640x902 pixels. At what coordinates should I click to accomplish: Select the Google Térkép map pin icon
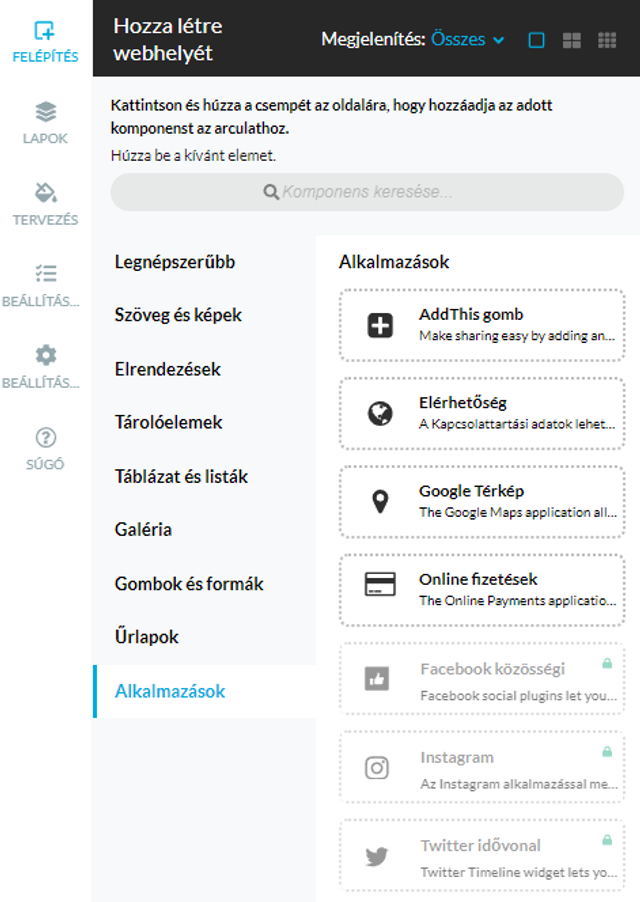click(x=380, y=502)
